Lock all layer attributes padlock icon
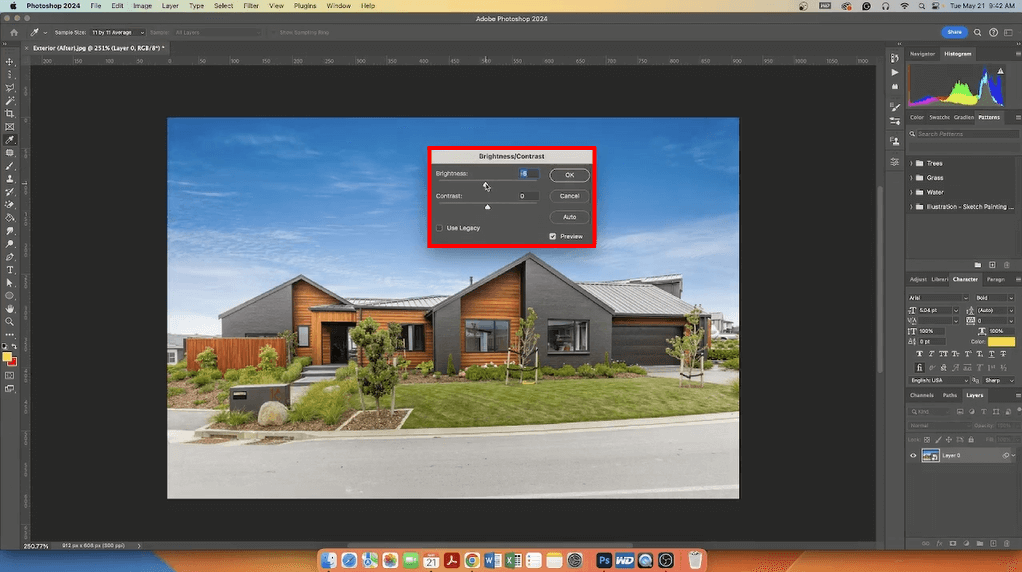This screenshot has width=1022, height=572. (x=971, y=440)
